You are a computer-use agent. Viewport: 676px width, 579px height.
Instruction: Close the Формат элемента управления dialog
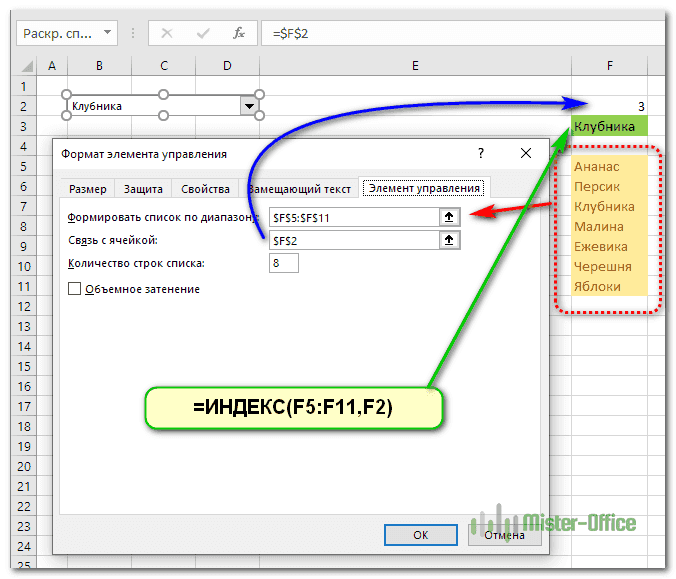point(526,153)
